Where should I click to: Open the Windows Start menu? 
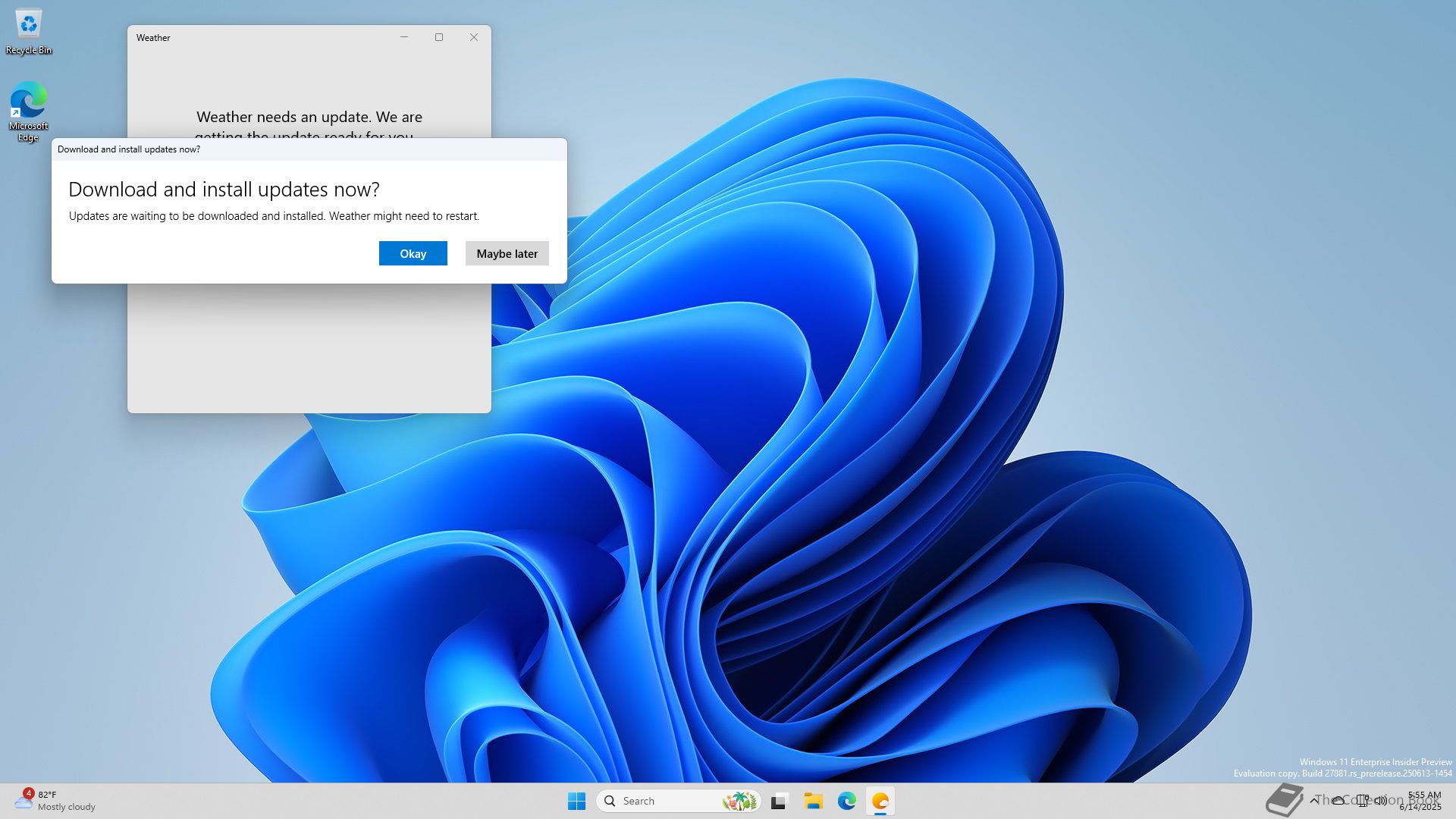576,801
